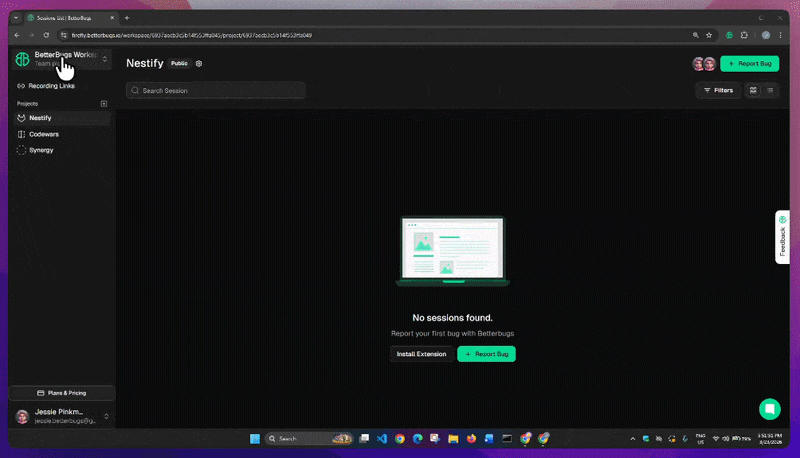Image resolution: width=800 pixels, height=458 pixels.
Task: Switch to the grid view
Action: click(753, 90)
